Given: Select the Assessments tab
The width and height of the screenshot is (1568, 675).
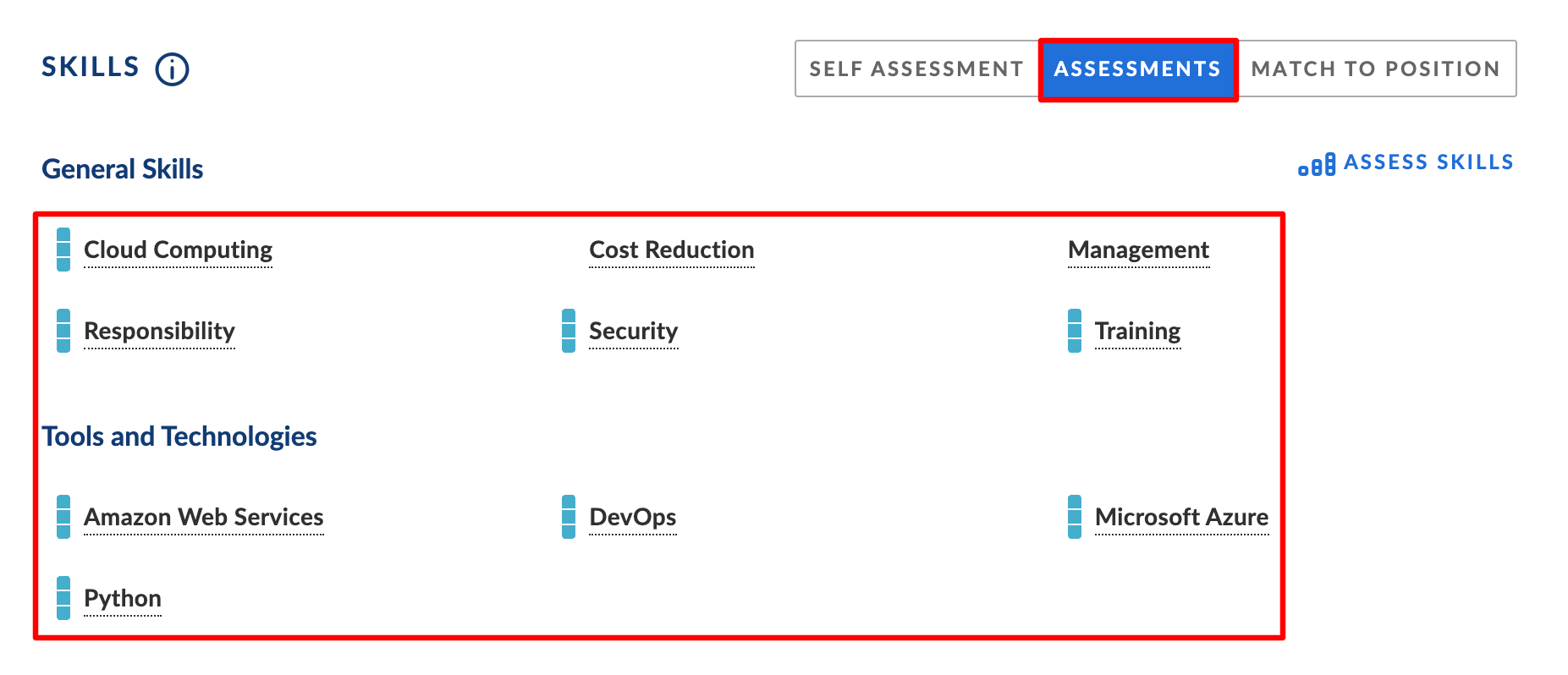Looking at the screenshot, I should [1138, 69].
